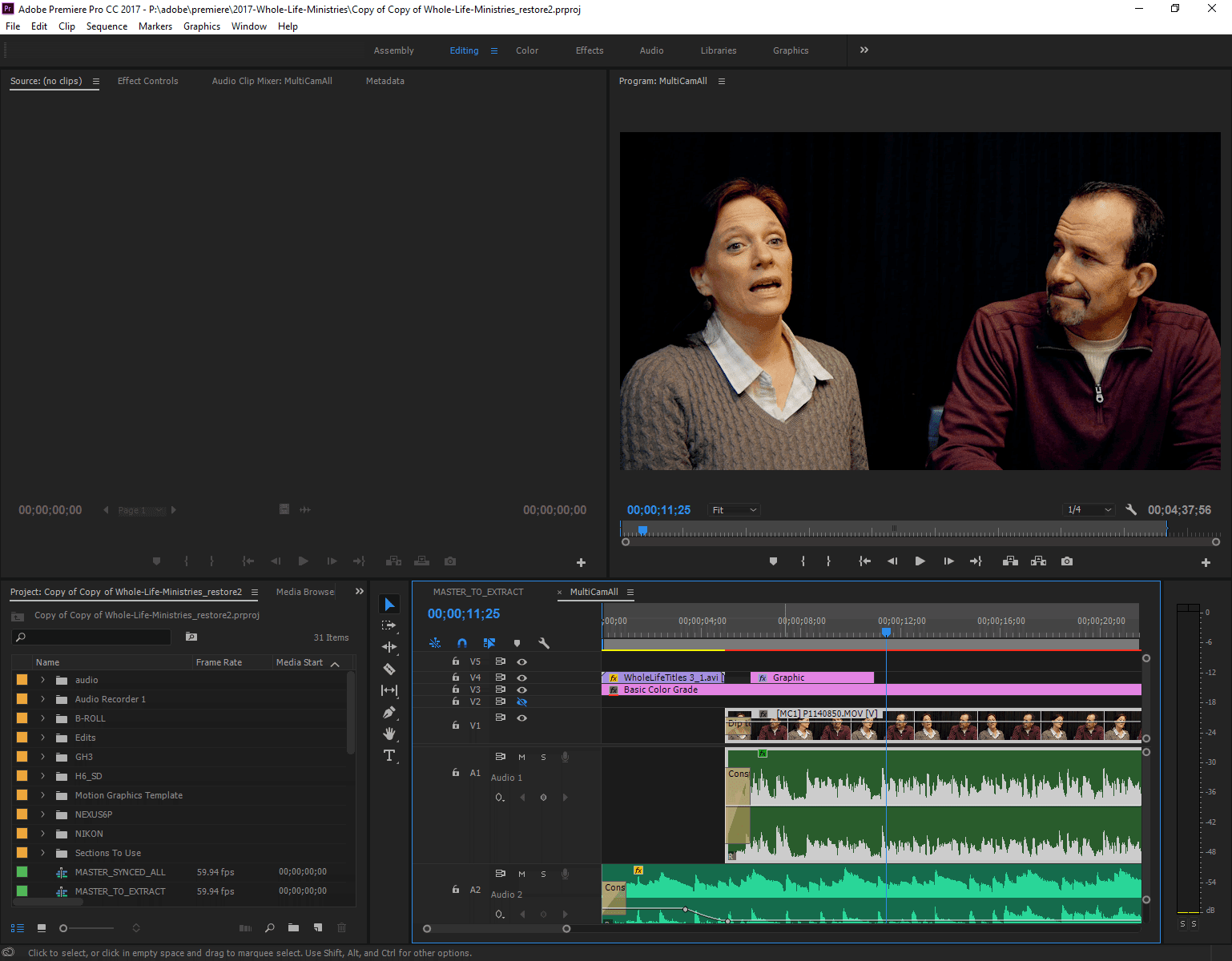Viewport: 1232px width, 961px height.
Task: Open the Sequence menu
Action: (x=107, y=26)
